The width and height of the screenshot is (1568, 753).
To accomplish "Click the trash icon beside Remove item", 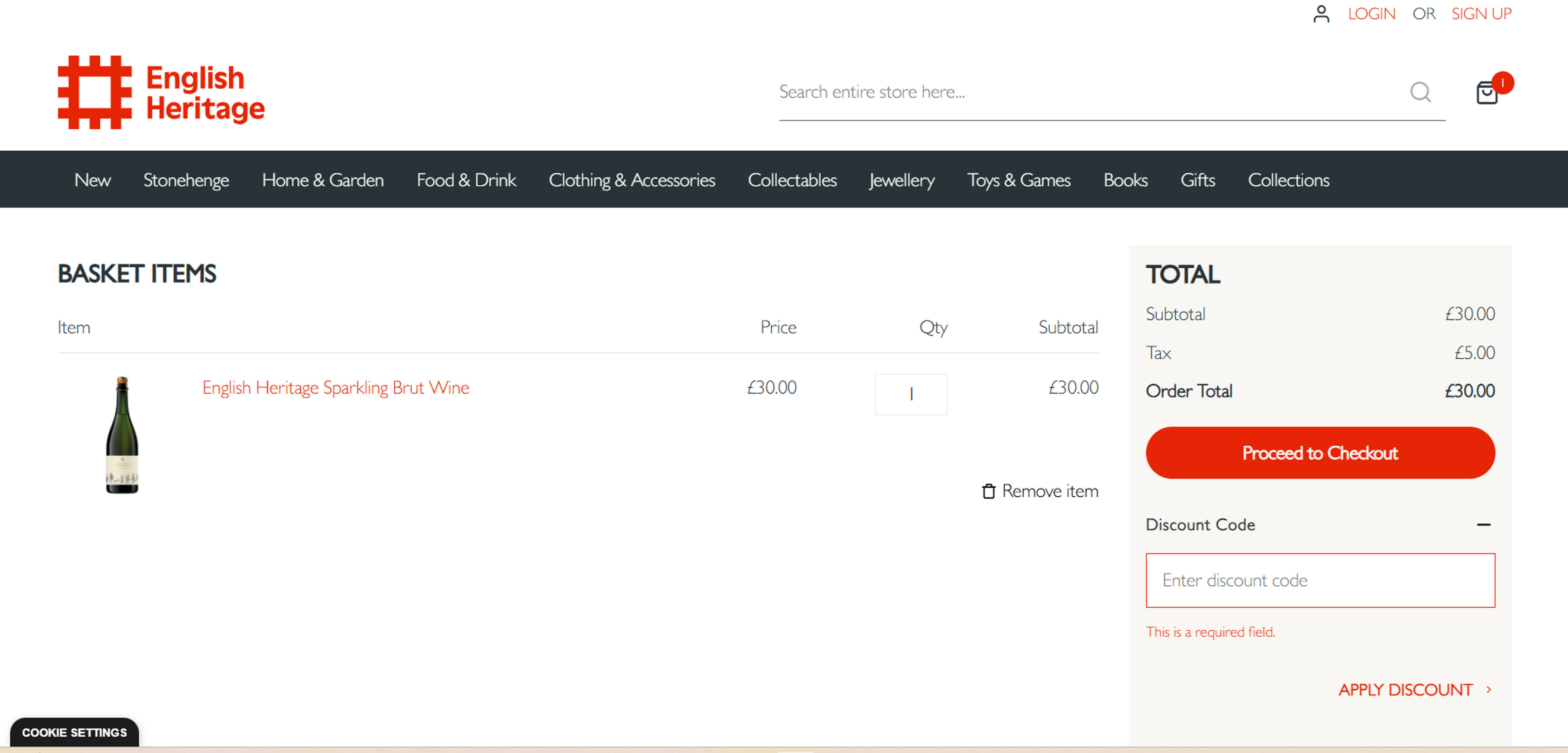I will pos(989,491).
